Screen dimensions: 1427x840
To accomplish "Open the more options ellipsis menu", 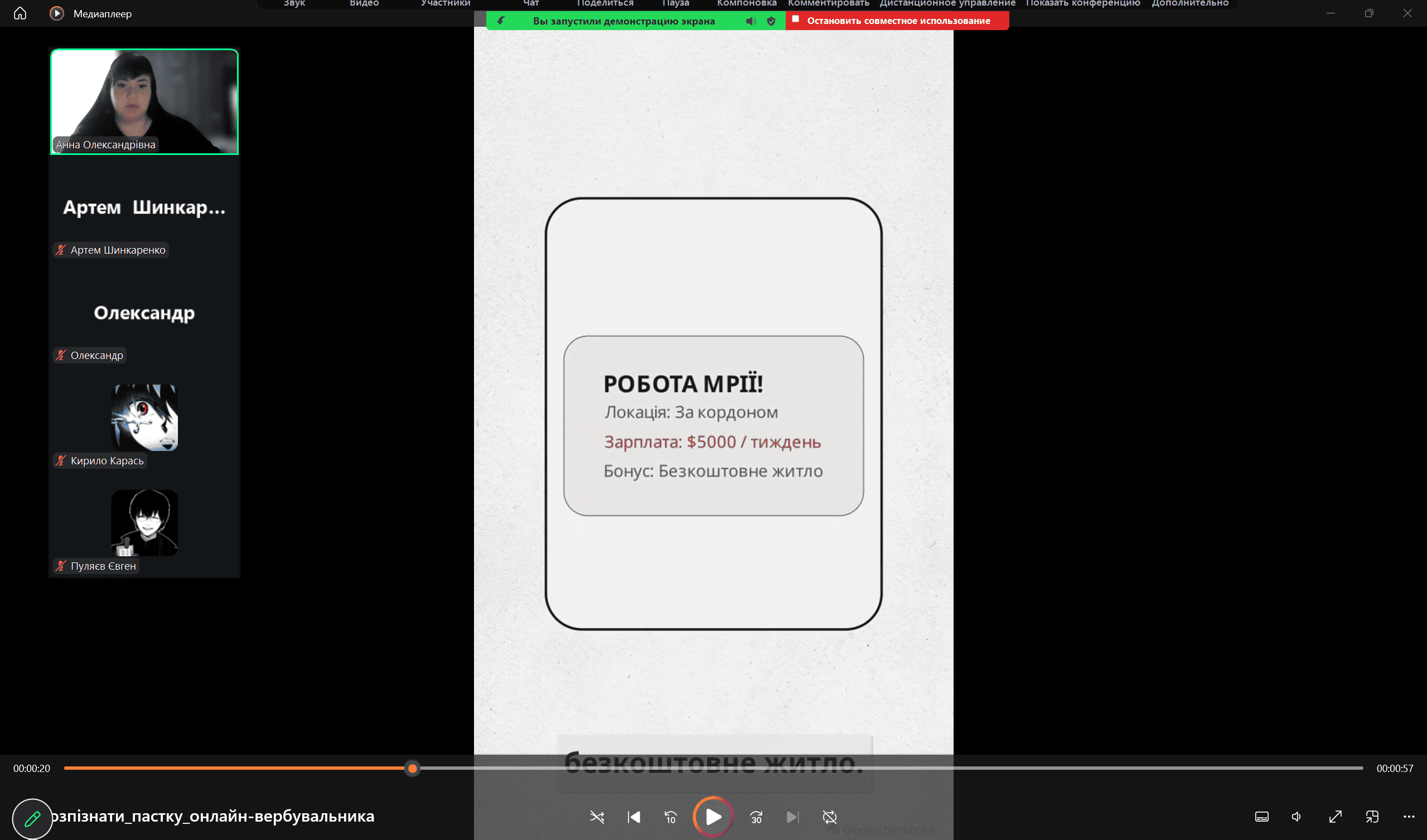I will 1408,816.
